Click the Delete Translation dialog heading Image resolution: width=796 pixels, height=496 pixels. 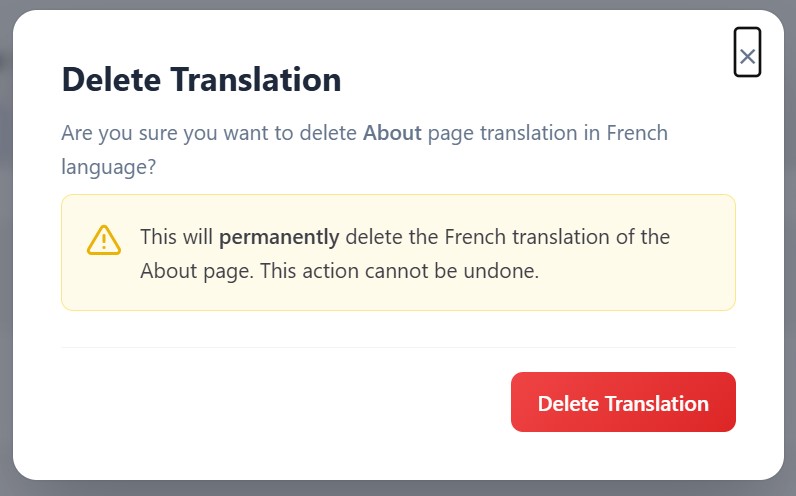pos(201,80)
